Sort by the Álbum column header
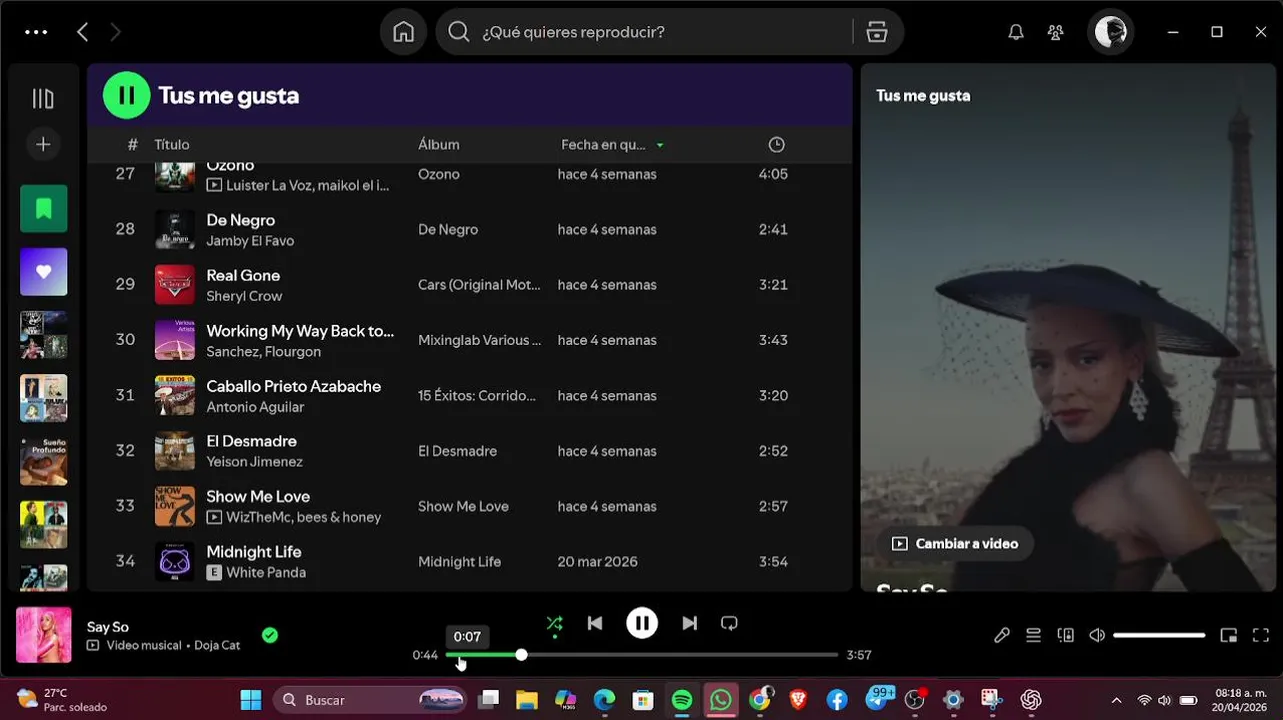This screenshot has height=720, width=1283. 439,145
